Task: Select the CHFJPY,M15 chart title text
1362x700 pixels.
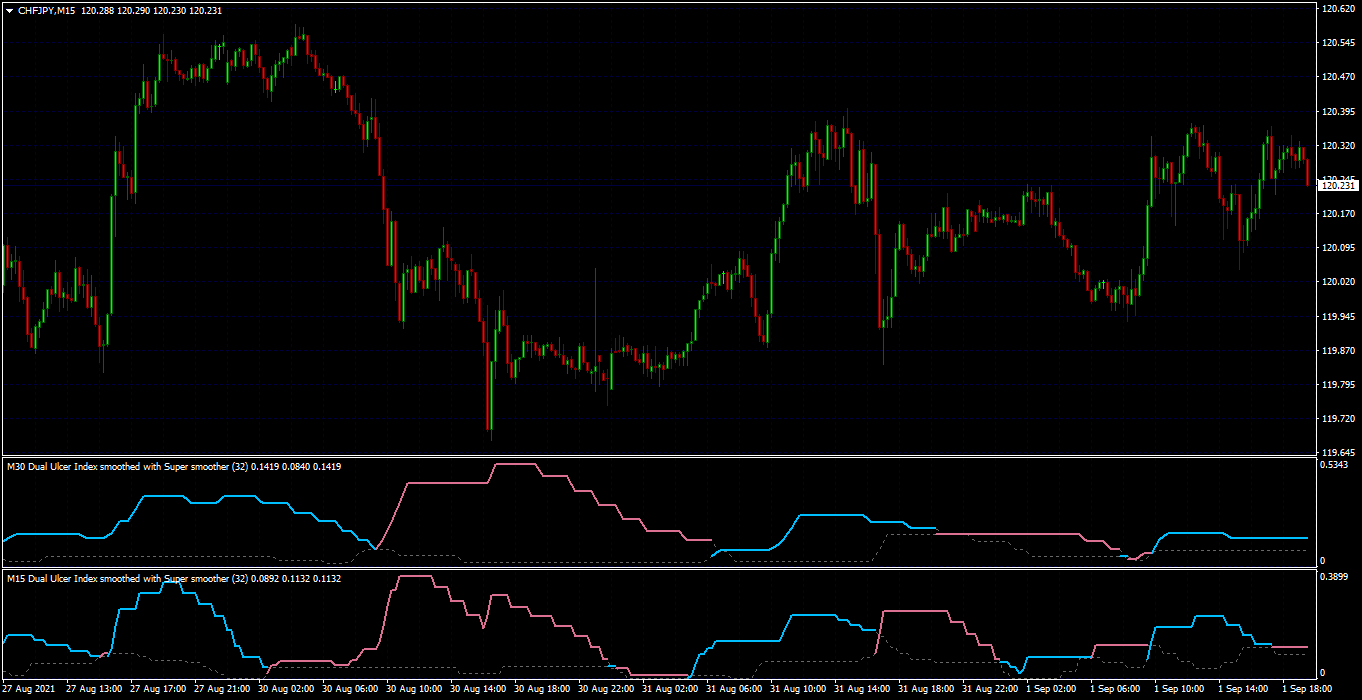Action: pos(47,10)
